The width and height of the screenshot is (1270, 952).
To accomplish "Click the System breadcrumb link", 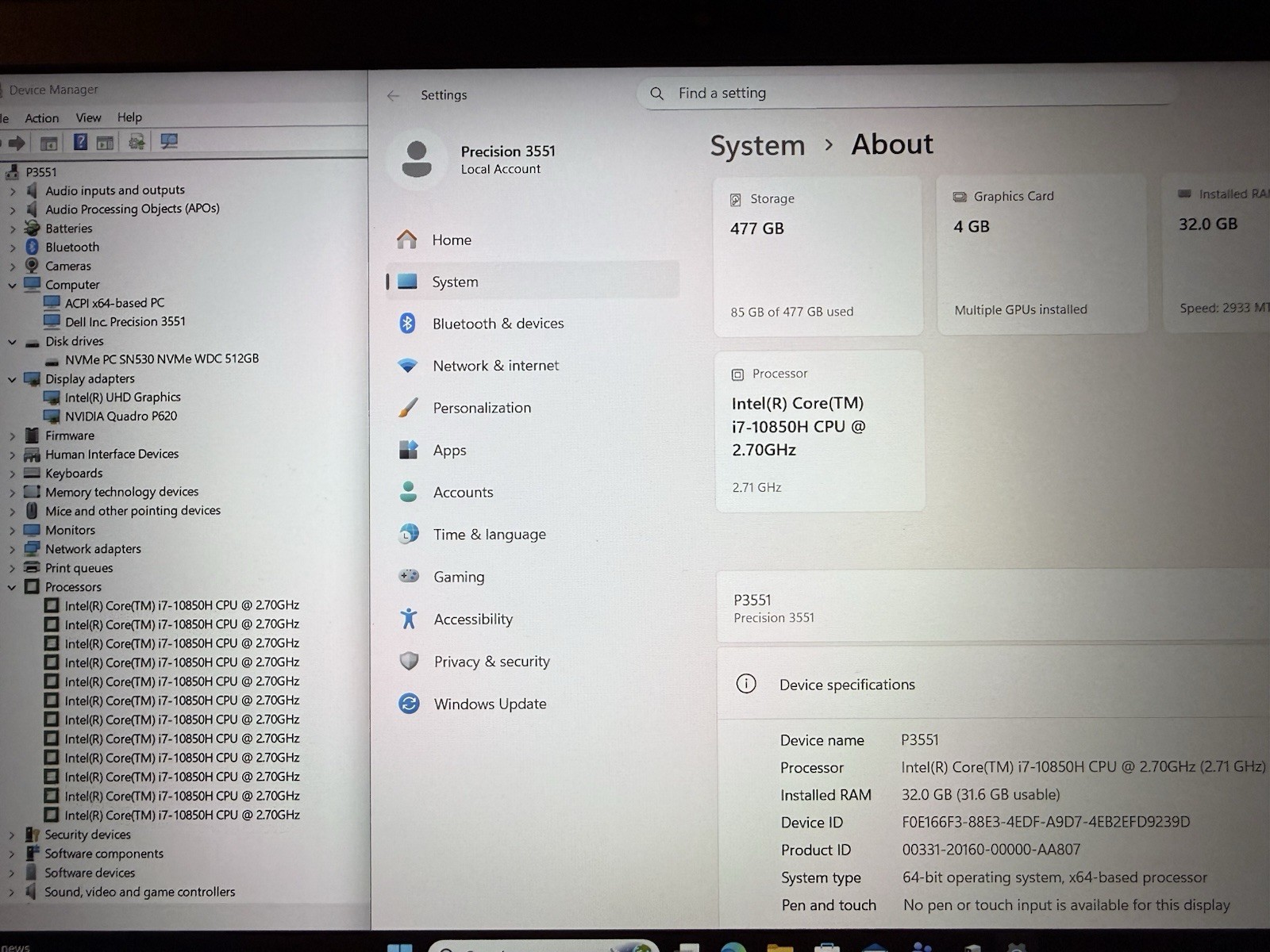I will pyautogui.click(x=757, y=146).
